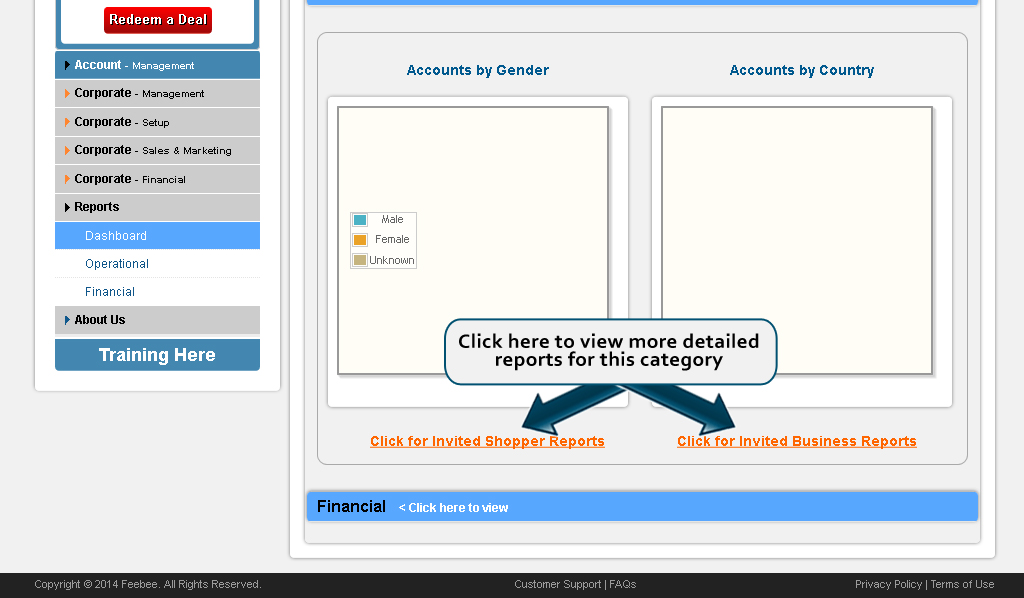Screen dimensions: 1024x598
Task: Expand the Corporate - Management section
Action: point(157,92)
